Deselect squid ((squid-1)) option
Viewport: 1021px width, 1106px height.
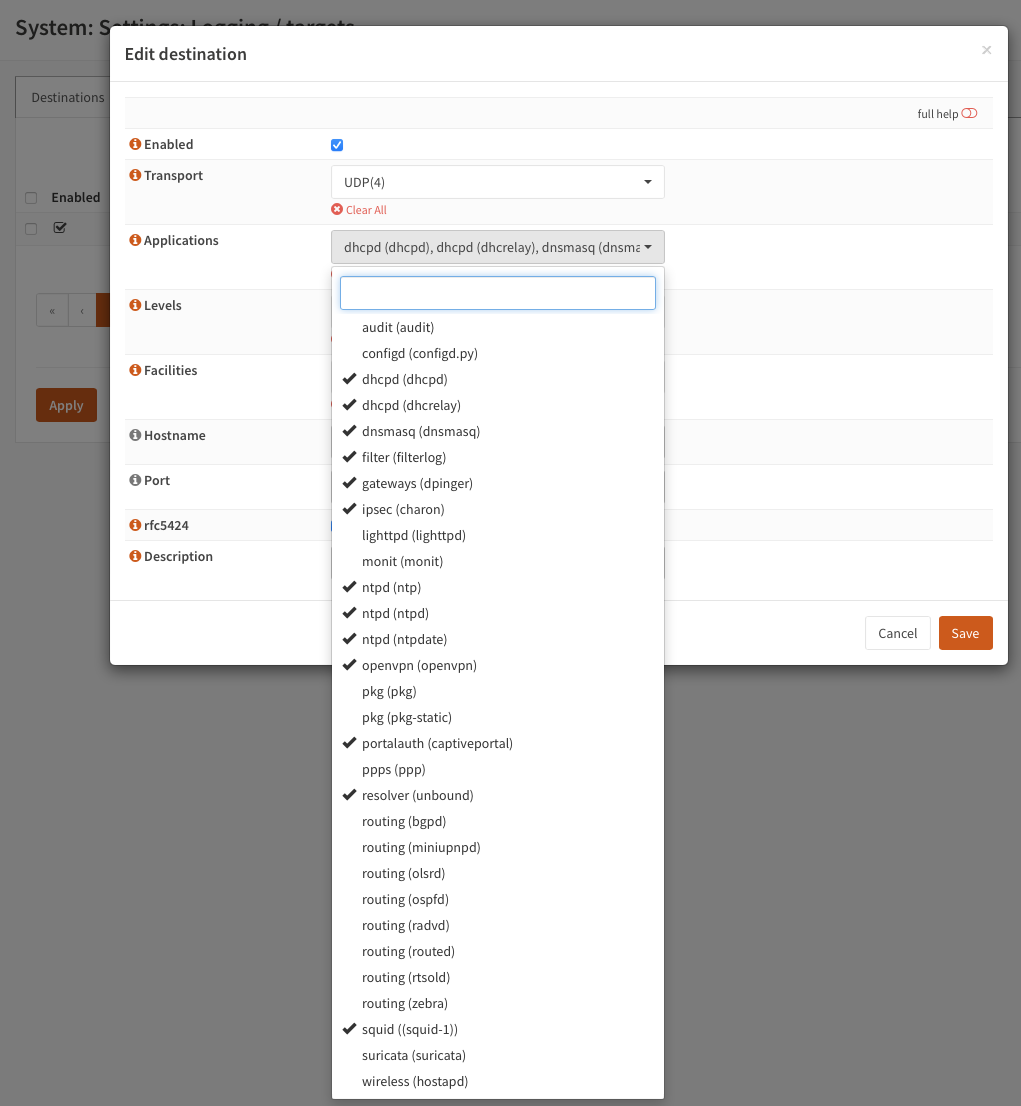(497, 1029)
